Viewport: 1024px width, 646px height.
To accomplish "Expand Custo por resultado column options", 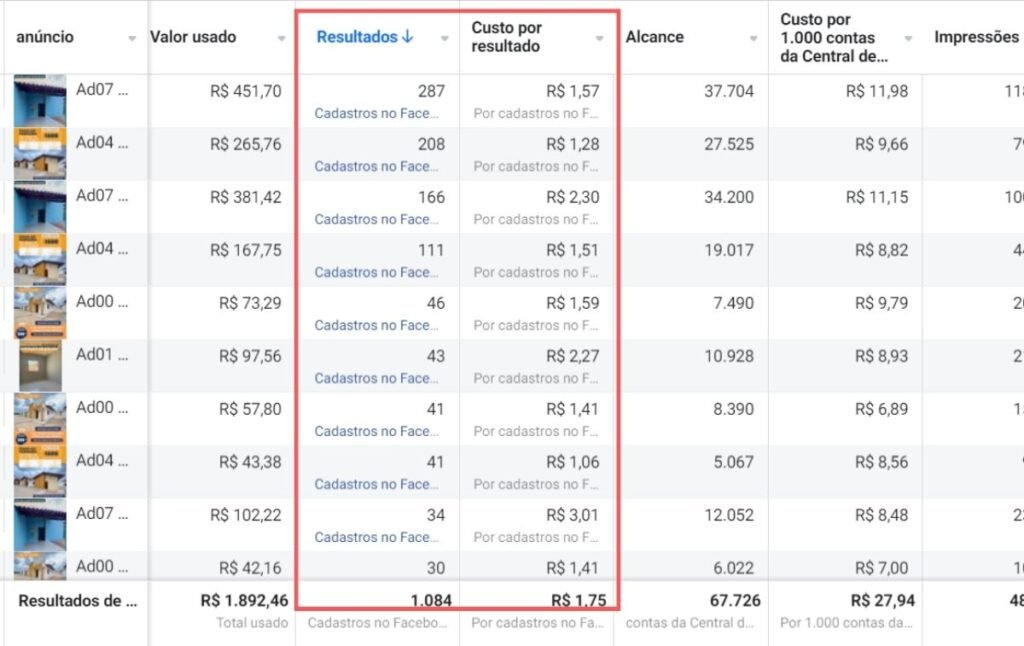I will (600, 39).
